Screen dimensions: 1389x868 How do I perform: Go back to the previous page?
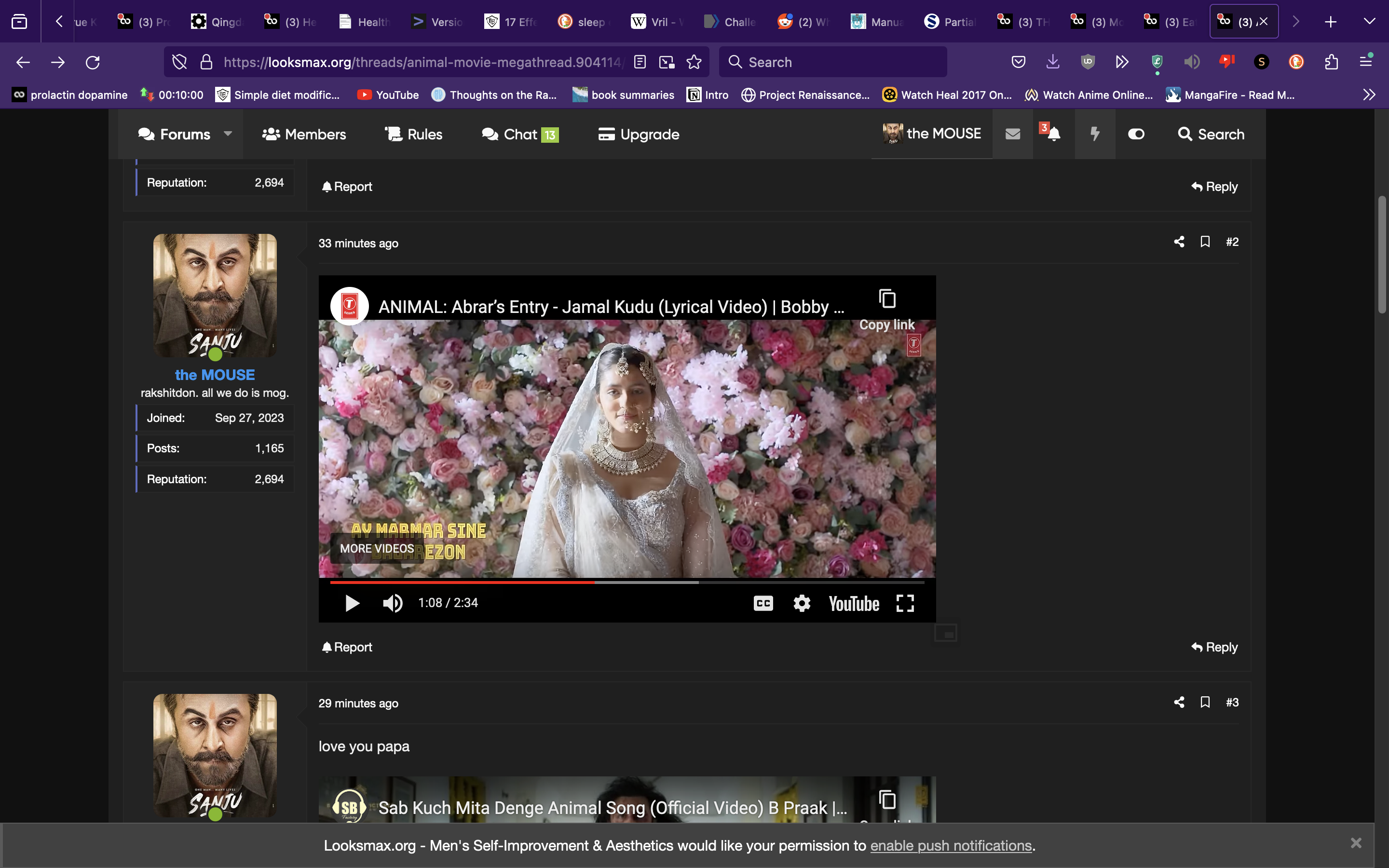(x=23, y=62)
